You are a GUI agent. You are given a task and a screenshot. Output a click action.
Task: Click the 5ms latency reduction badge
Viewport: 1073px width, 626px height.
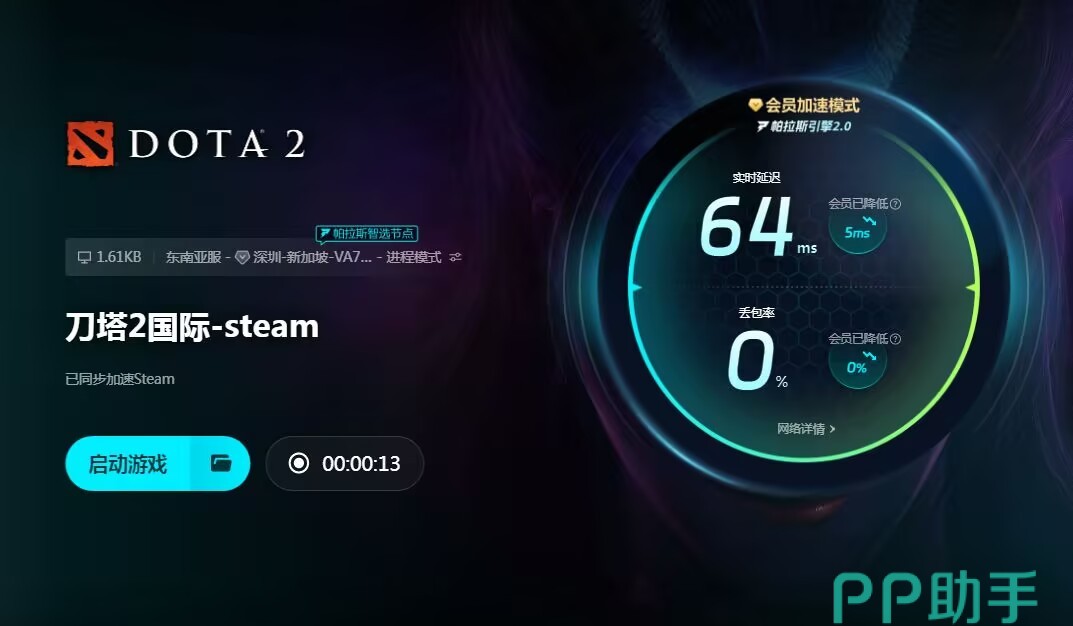[857, 230]
